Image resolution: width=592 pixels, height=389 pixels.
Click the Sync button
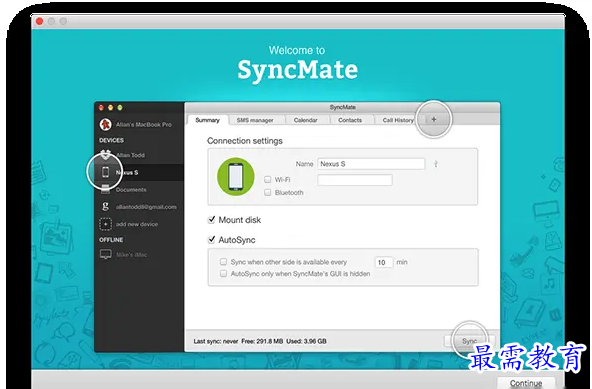tap(469, 341)
